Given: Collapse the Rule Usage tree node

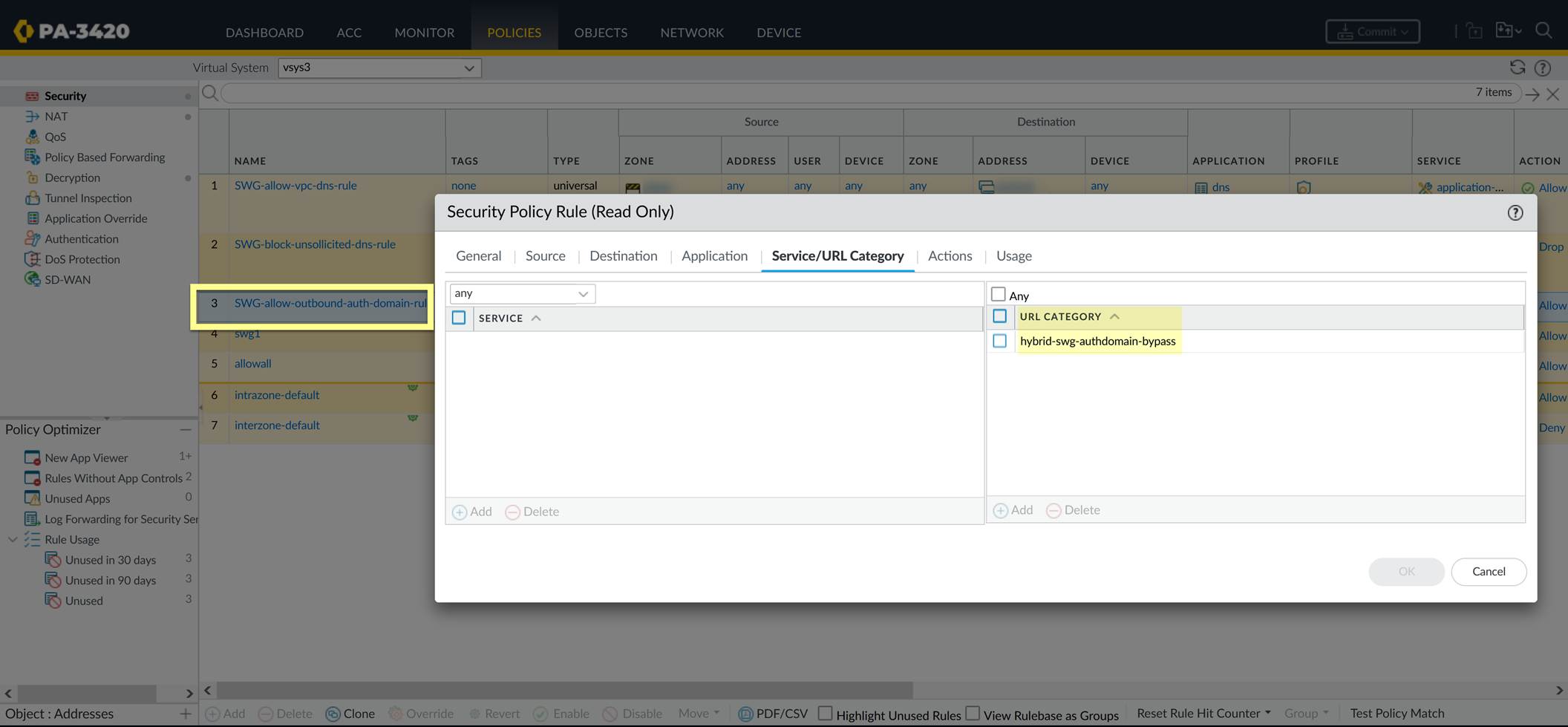Looking at the screenshot, I should click(x=13, y=540).
